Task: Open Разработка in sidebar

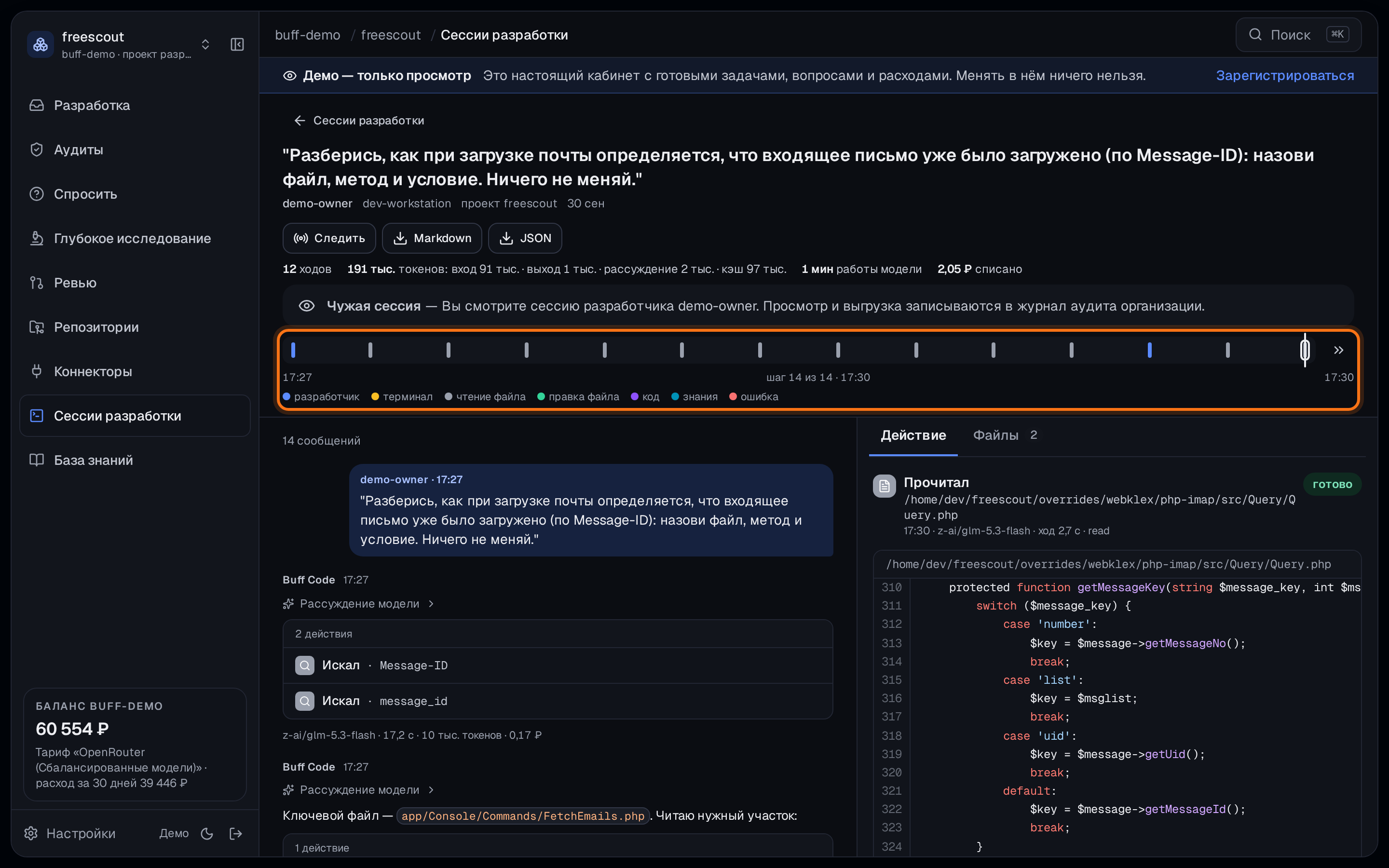Action: tap(135, 105)
